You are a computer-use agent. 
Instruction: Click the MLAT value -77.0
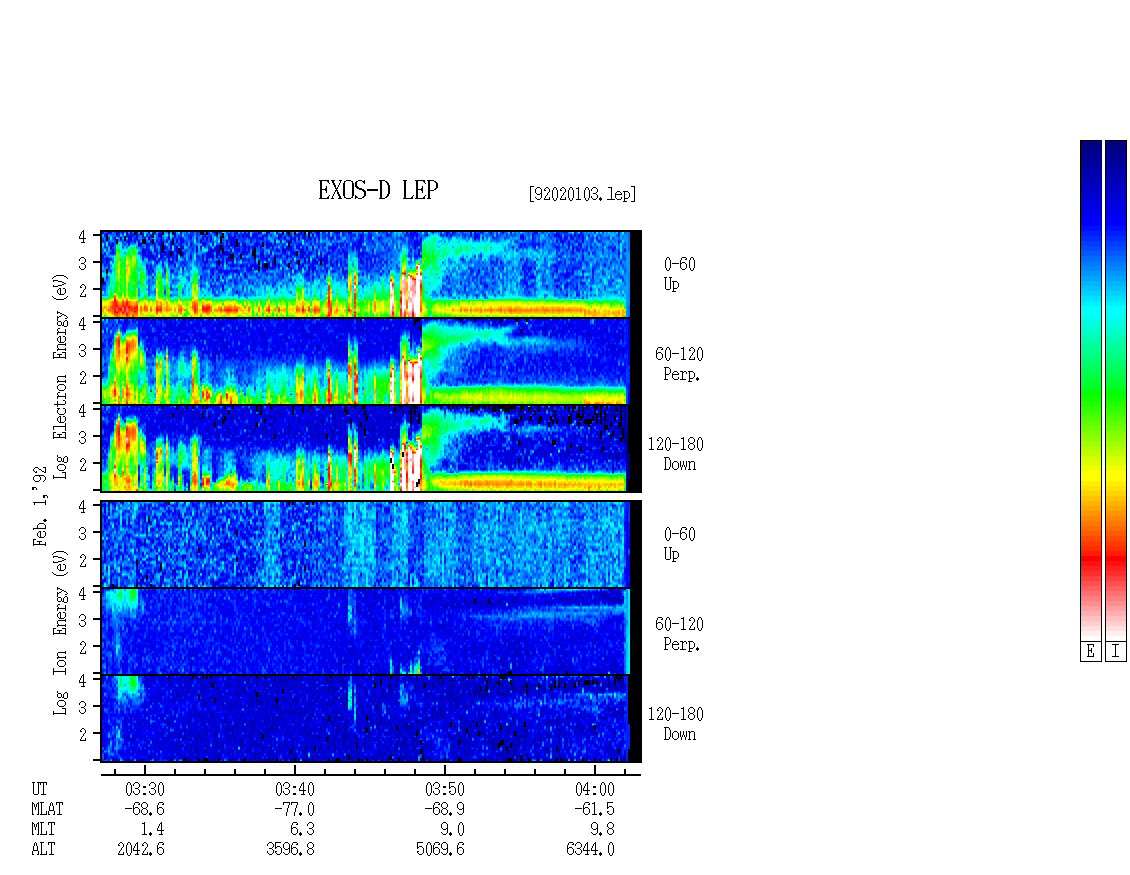click(x=295, y=809)
